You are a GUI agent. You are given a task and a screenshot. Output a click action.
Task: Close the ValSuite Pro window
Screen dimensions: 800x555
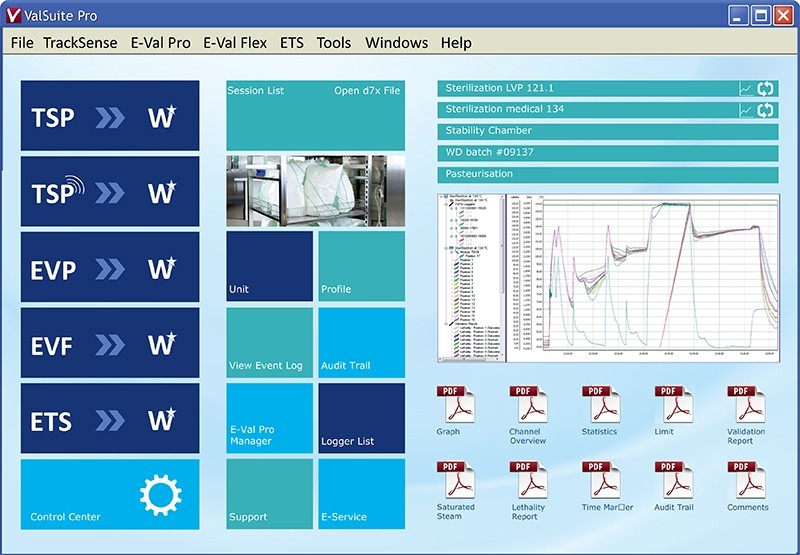click(783, 16)
